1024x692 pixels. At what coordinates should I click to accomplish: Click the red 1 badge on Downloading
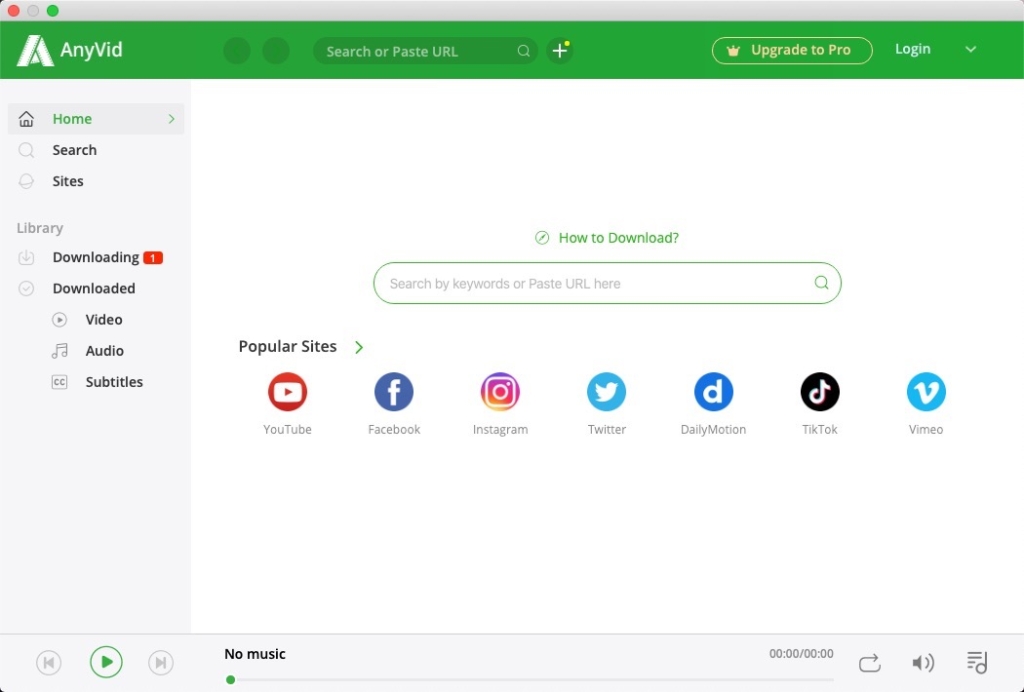[153, 258]
